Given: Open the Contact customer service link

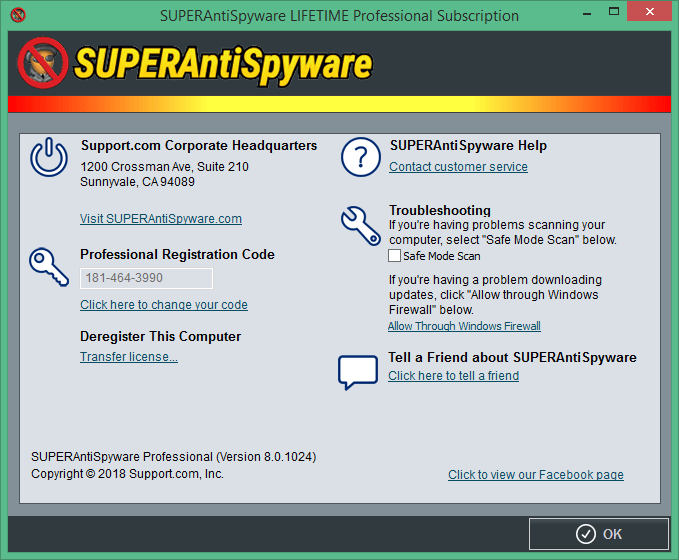Looking at the screenshot, I should click(x=458, y=167).
